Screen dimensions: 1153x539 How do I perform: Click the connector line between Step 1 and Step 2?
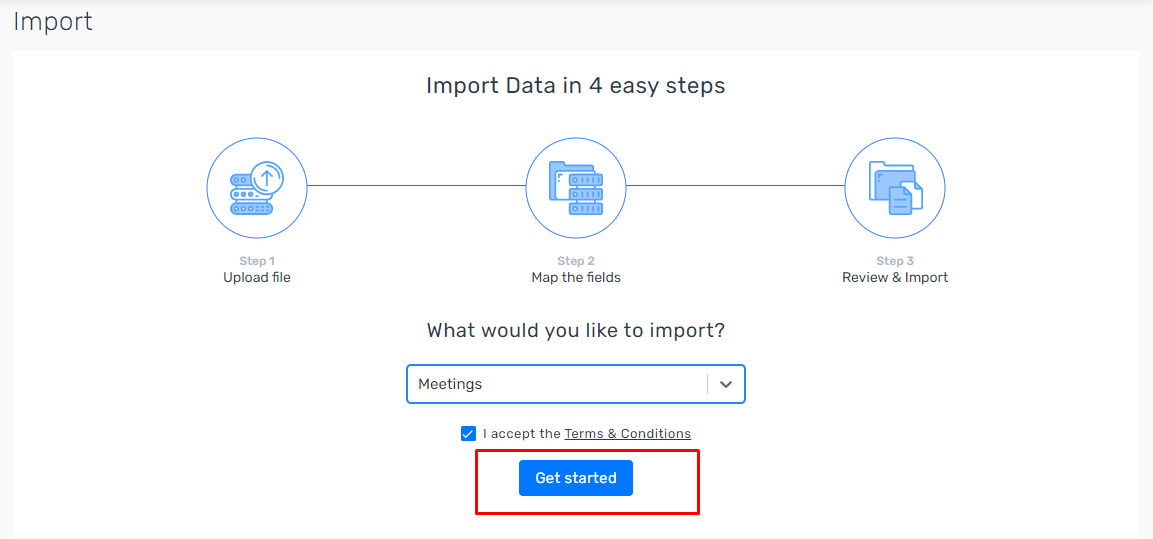(416, 185)
